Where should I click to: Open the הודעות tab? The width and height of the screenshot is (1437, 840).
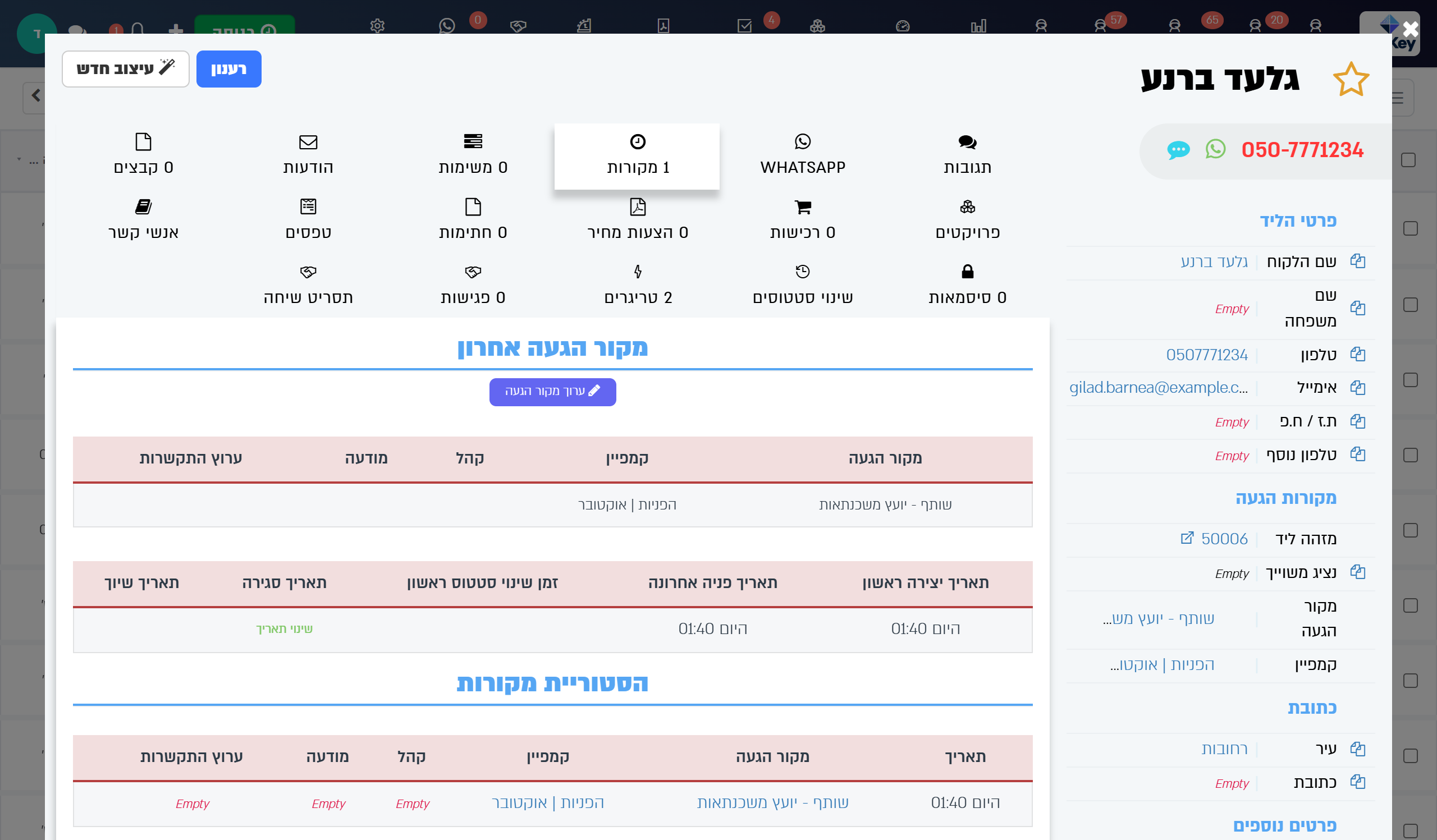pyautogui.click(x=308, y=156)
